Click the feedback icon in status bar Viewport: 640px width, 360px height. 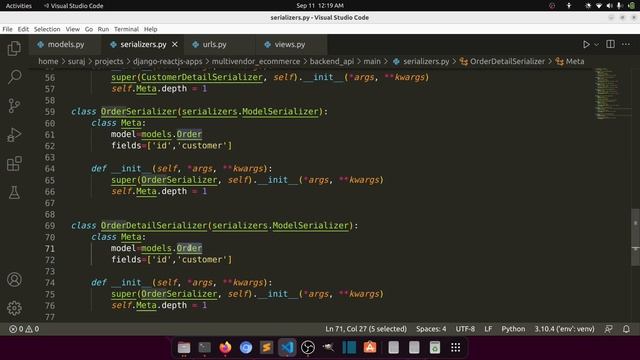(x=609, y=329)
